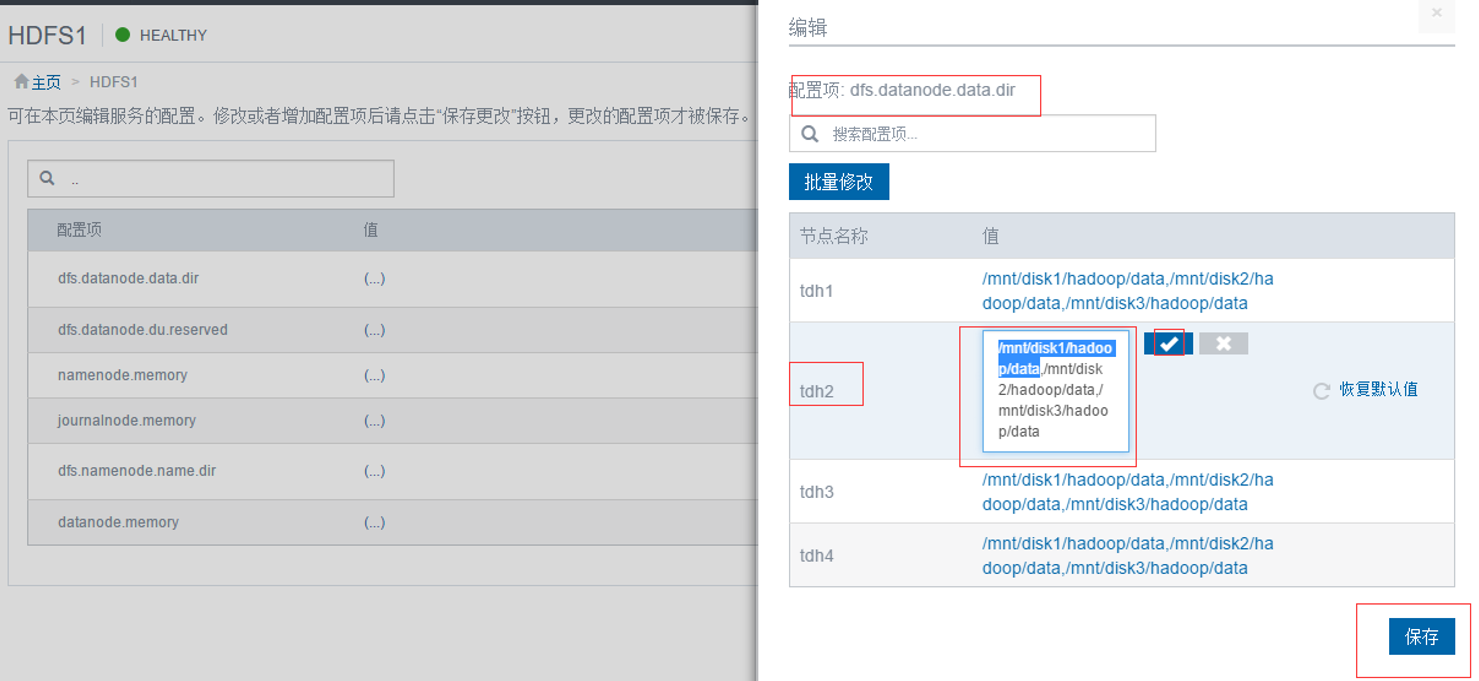The width and height of the screenshot is (1479, 681).
Task: Click magnifier icon in config search box
Action: (810, 134)
